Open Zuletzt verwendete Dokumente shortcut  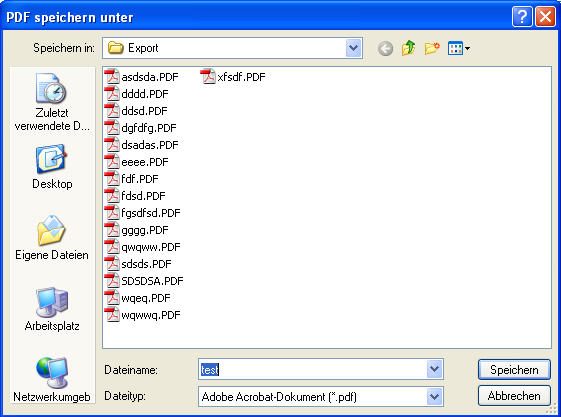(x=52, y=102)
